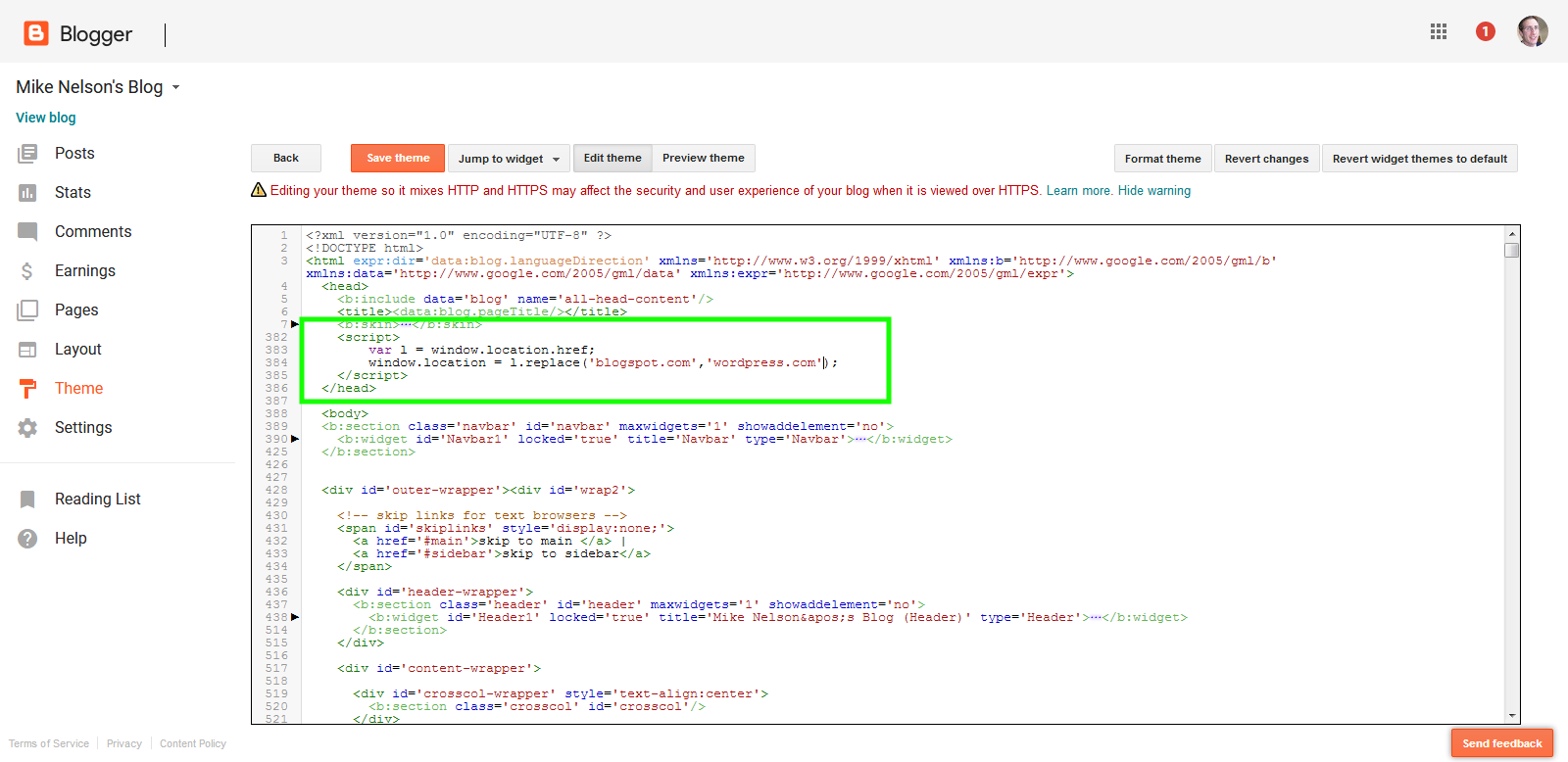The image size is (1568, 762).
Task: Click the window.location replace code line
Action: 603,362
